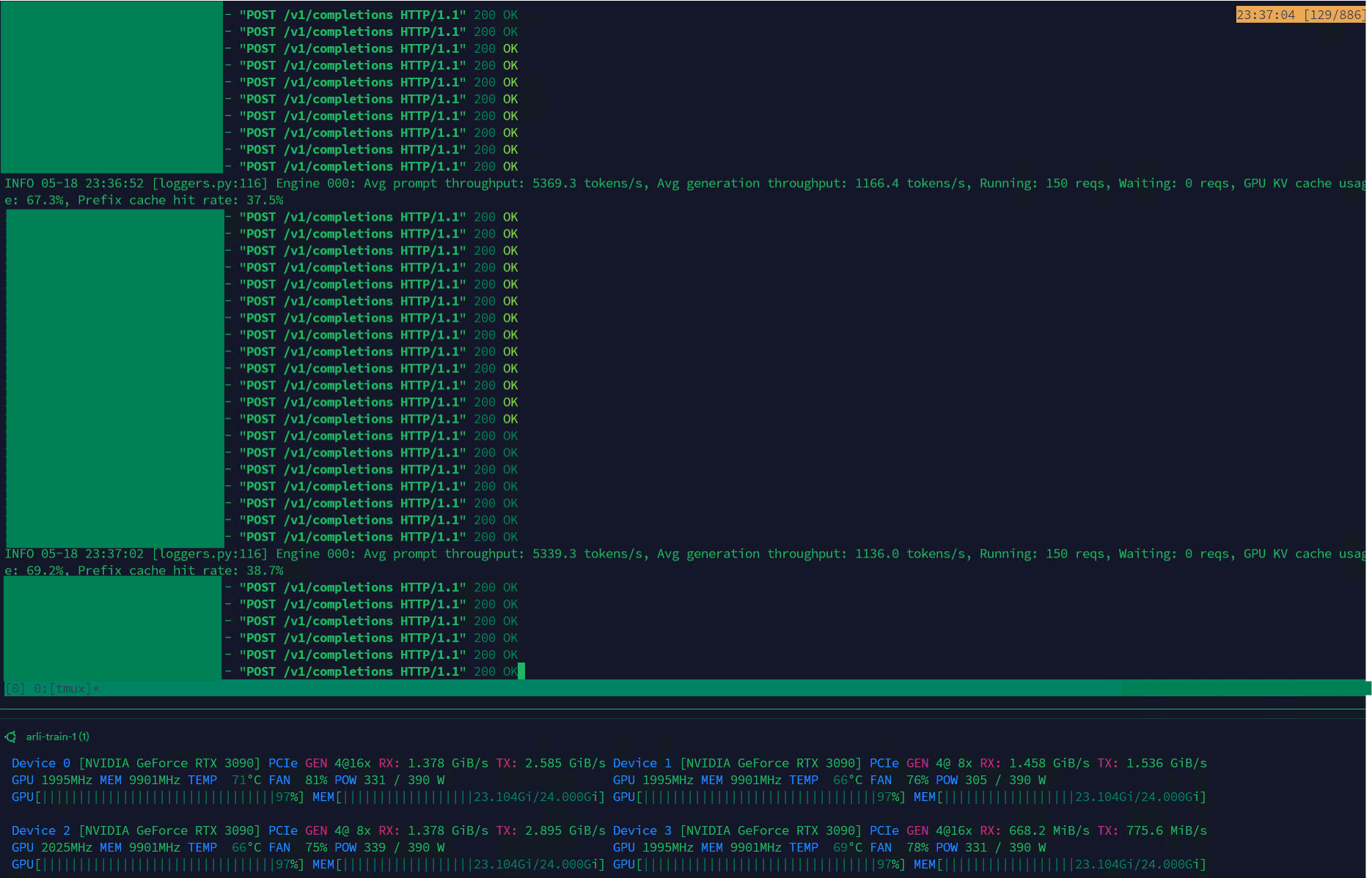Click the 'Device 1 [NVIDIA GeForce RTX 3090]' header
The width and height of the screenshot is (1372, 878).
pos(737,764)
